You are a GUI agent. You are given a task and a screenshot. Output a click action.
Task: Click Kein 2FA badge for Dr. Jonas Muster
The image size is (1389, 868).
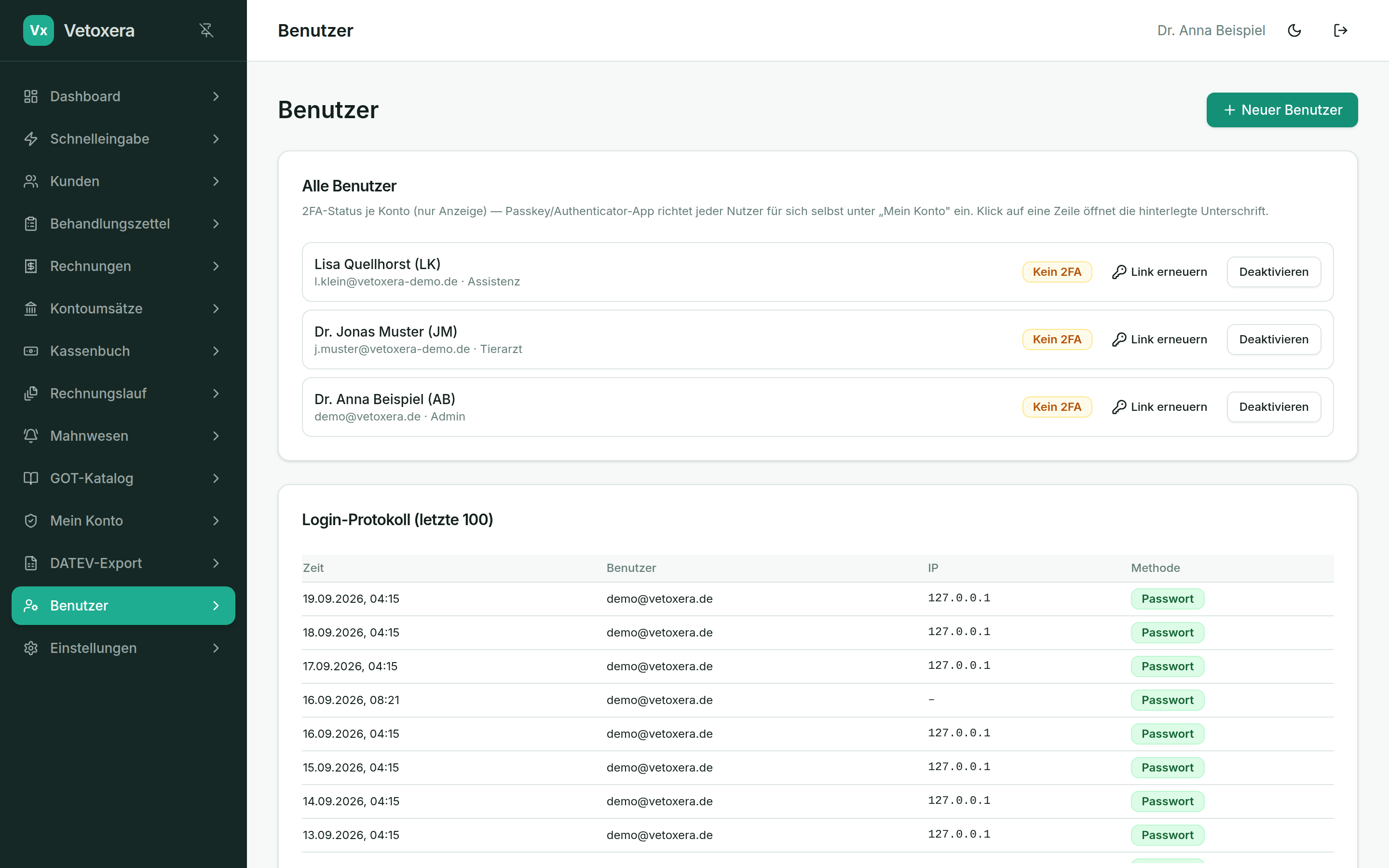coord(1057,340)
